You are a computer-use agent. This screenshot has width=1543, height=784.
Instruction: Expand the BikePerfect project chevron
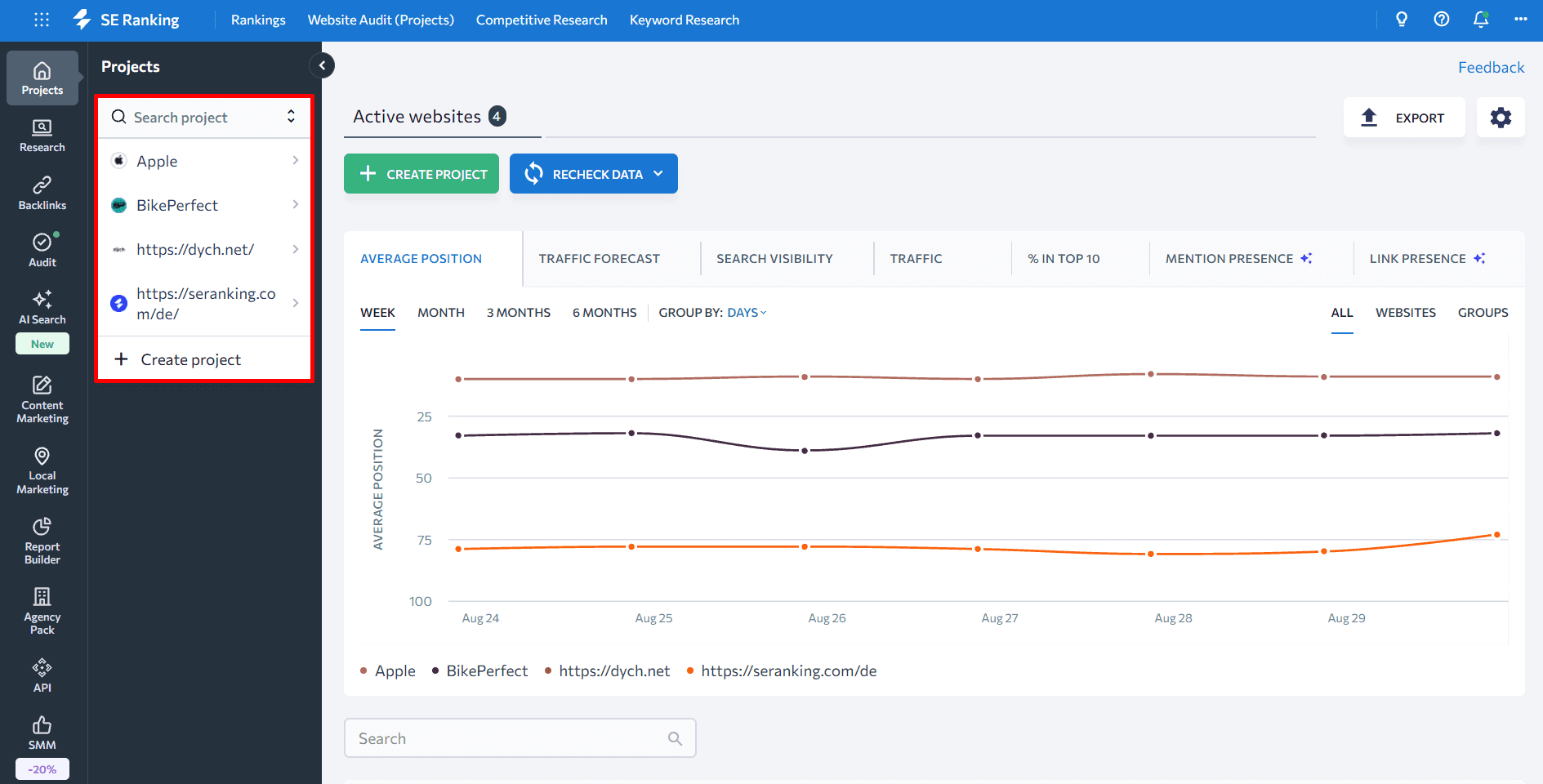pyautogui.click(x=296, y=205)
